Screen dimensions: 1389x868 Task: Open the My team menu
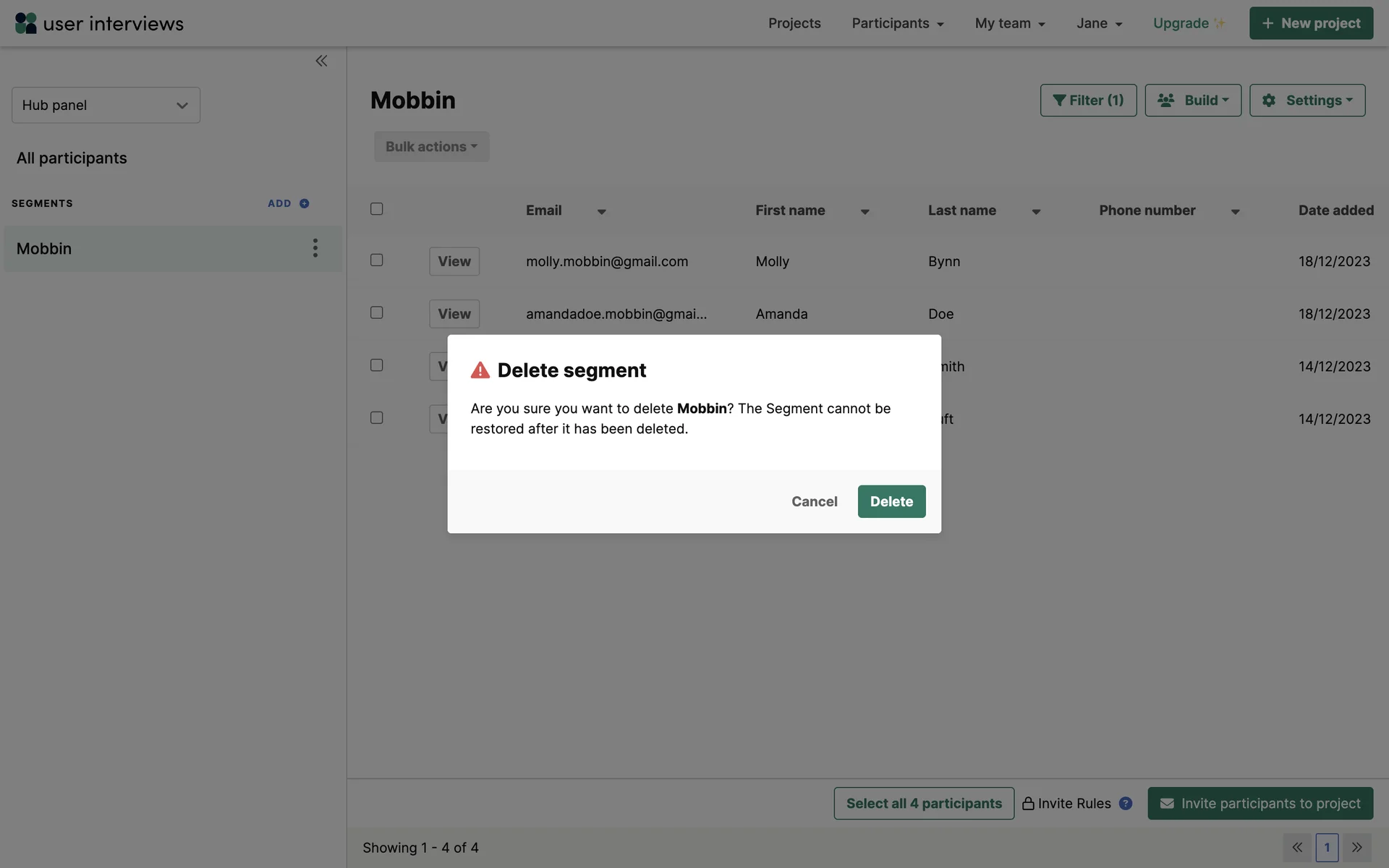click(1010, 23)
